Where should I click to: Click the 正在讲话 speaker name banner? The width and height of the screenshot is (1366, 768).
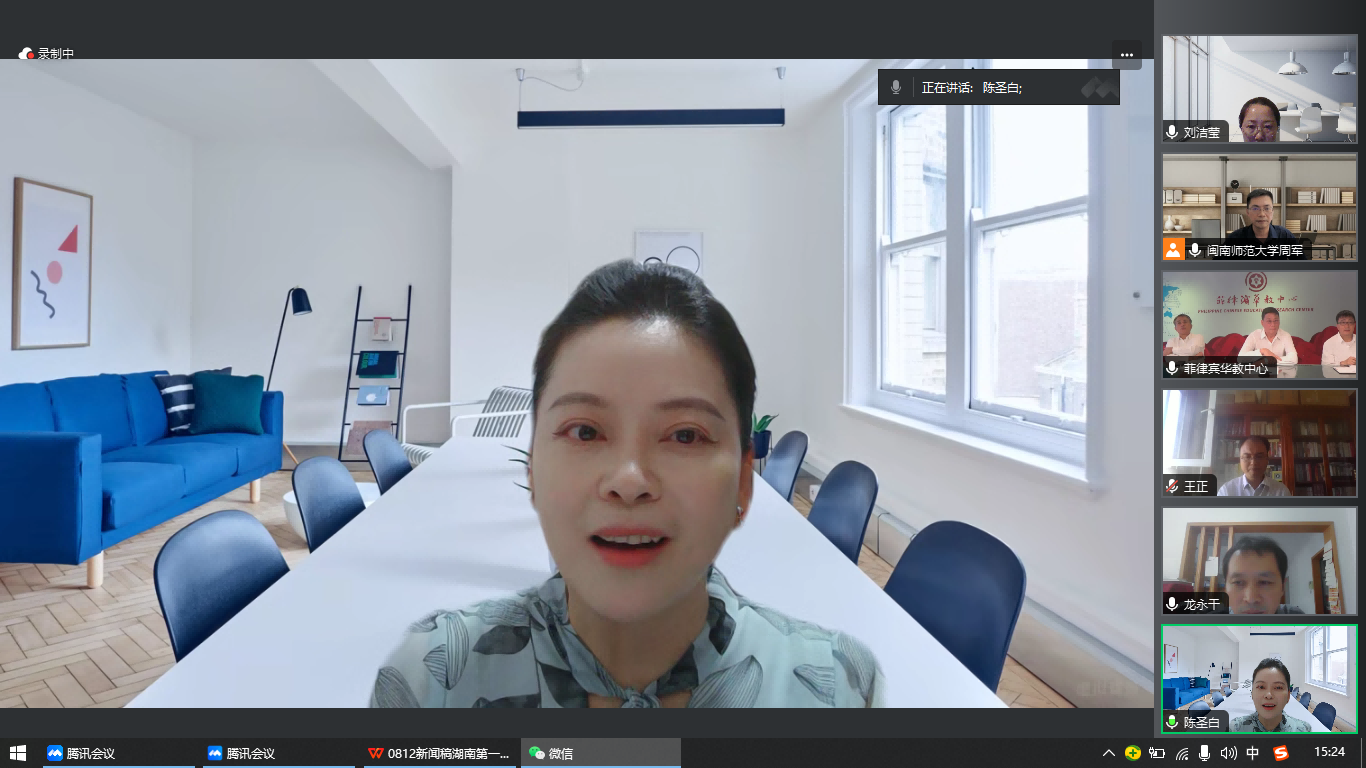(x=998, y=88)
